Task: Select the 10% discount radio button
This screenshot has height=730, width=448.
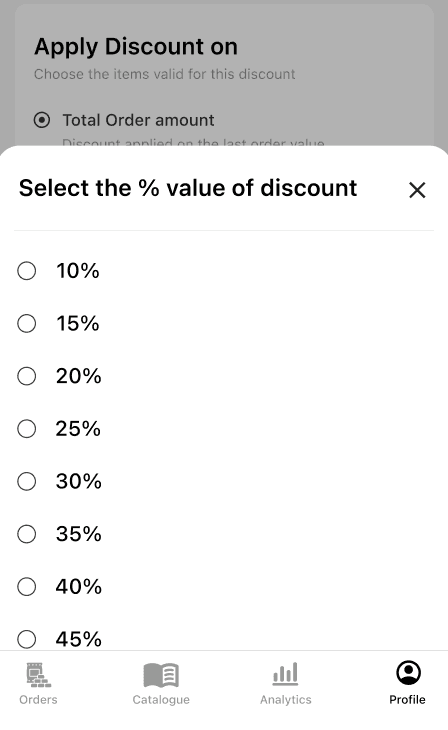Action: (27, 270)
